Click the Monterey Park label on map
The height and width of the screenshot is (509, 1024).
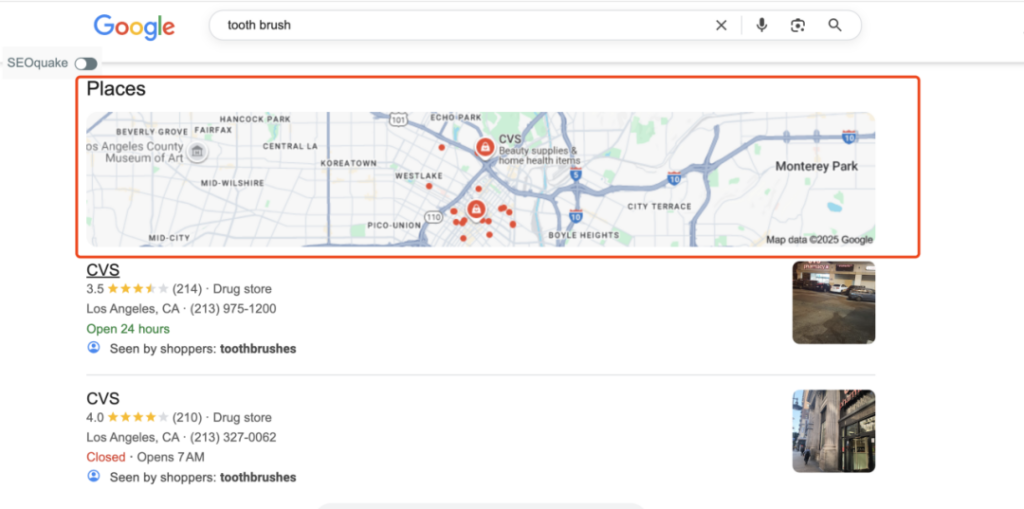click(x=816, y=167)
